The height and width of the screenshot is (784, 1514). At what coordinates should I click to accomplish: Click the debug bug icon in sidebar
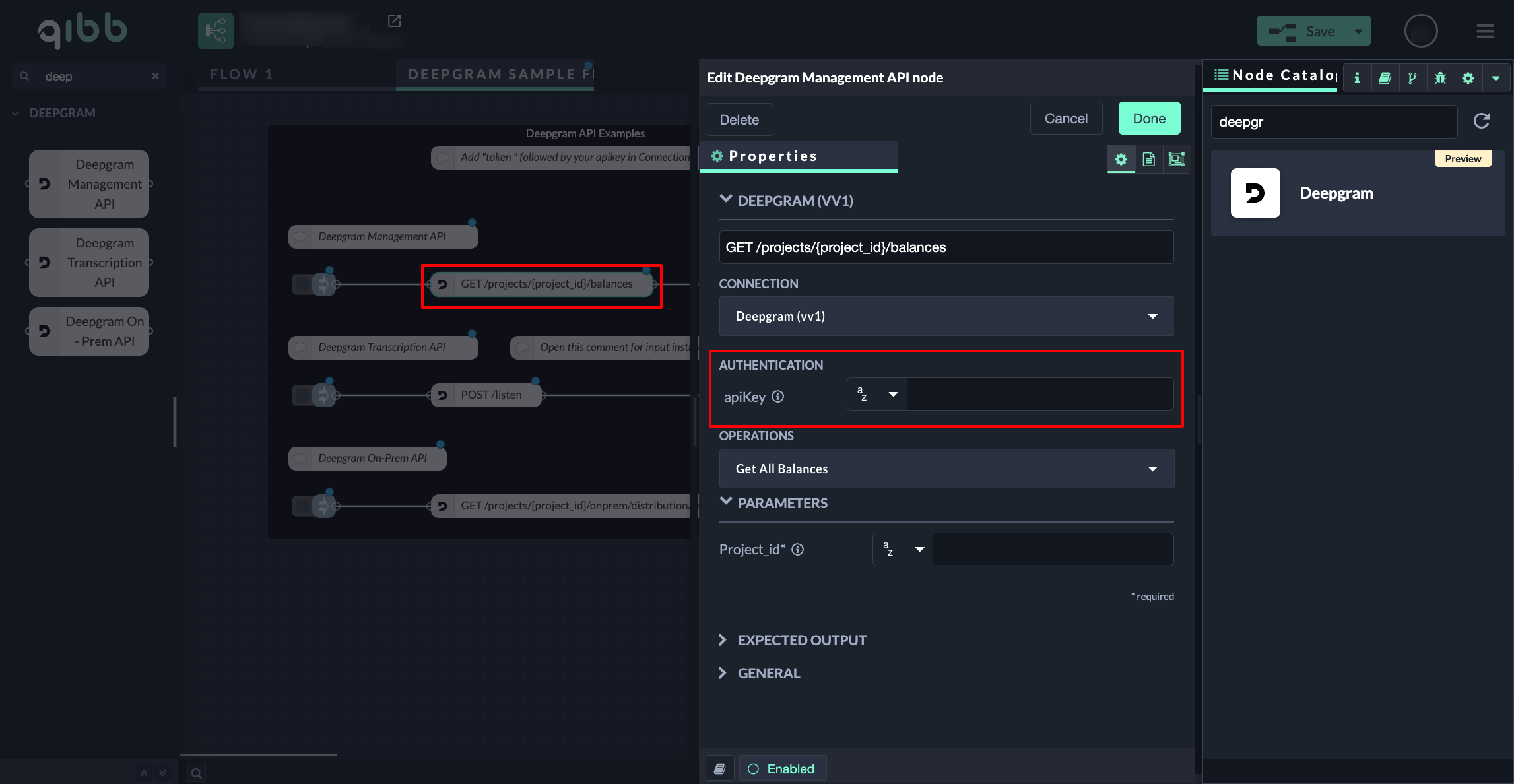pyautogui.click(x=1440, y=78)
